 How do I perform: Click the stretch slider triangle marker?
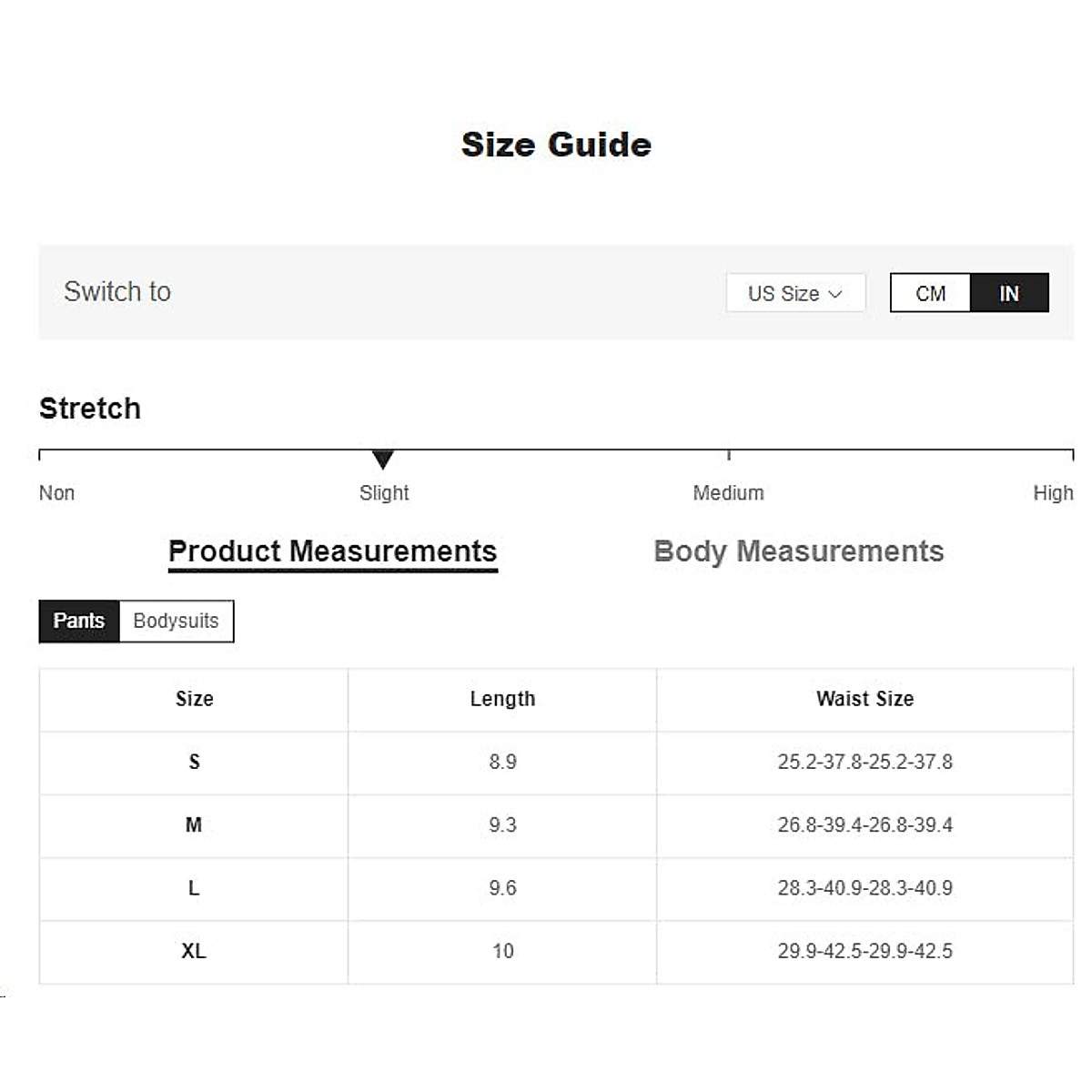coord(383,460)
